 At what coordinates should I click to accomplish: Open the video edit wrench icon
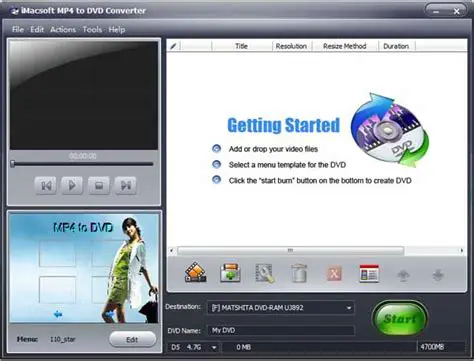(x=265, y=274)
